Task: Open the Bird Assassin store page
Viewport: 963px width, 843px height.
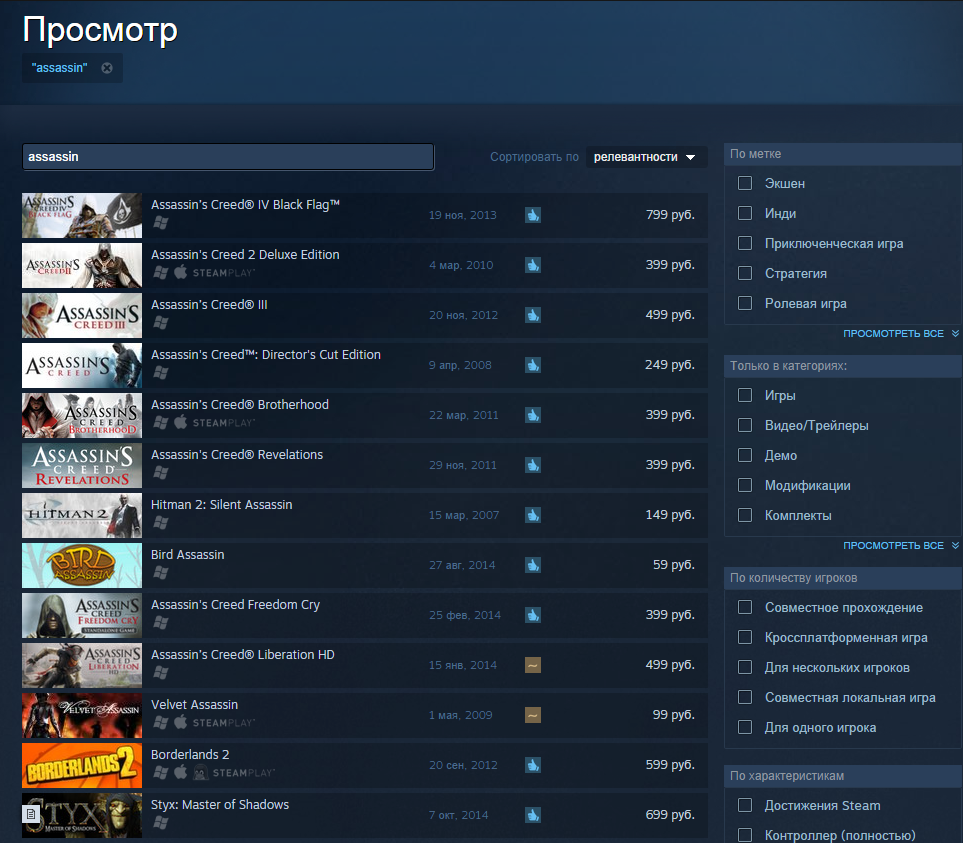Action: tap(187, 554)
